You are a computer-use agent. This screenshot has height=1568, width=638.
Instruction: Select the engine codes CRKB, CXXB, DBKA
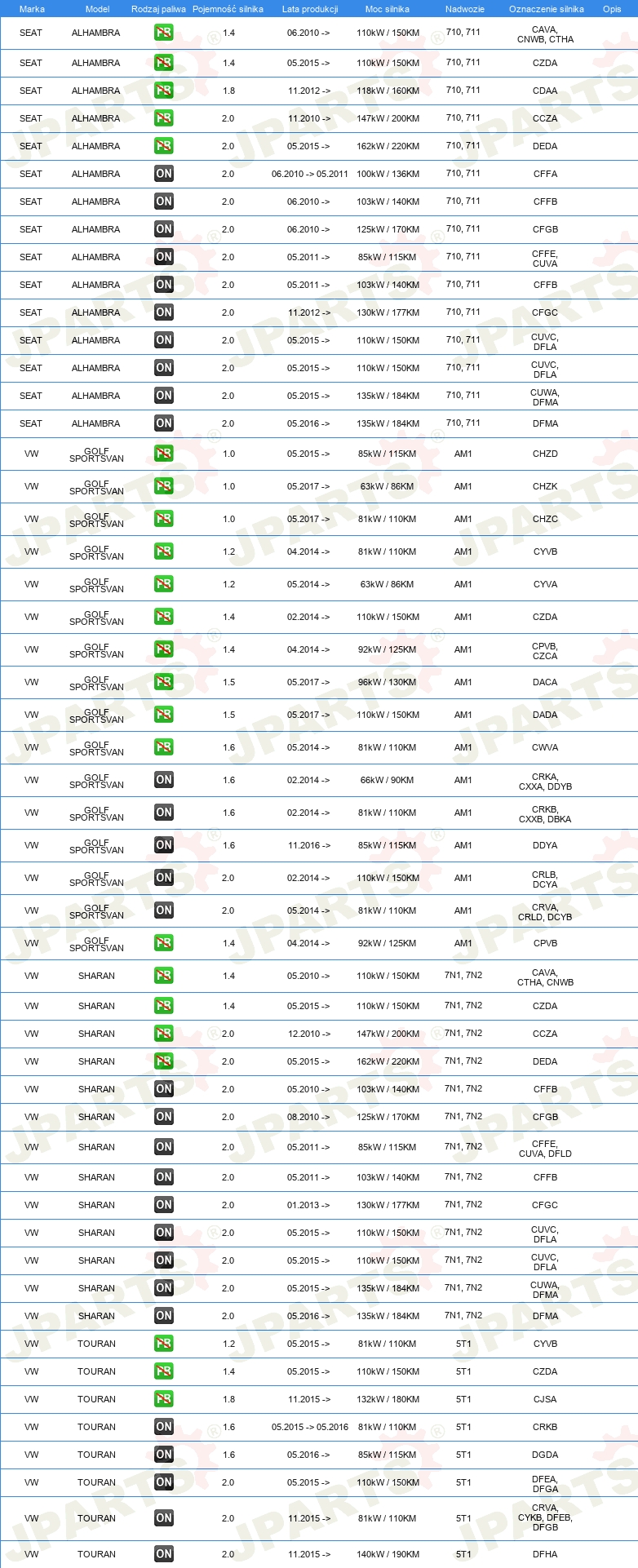(545, 814)
